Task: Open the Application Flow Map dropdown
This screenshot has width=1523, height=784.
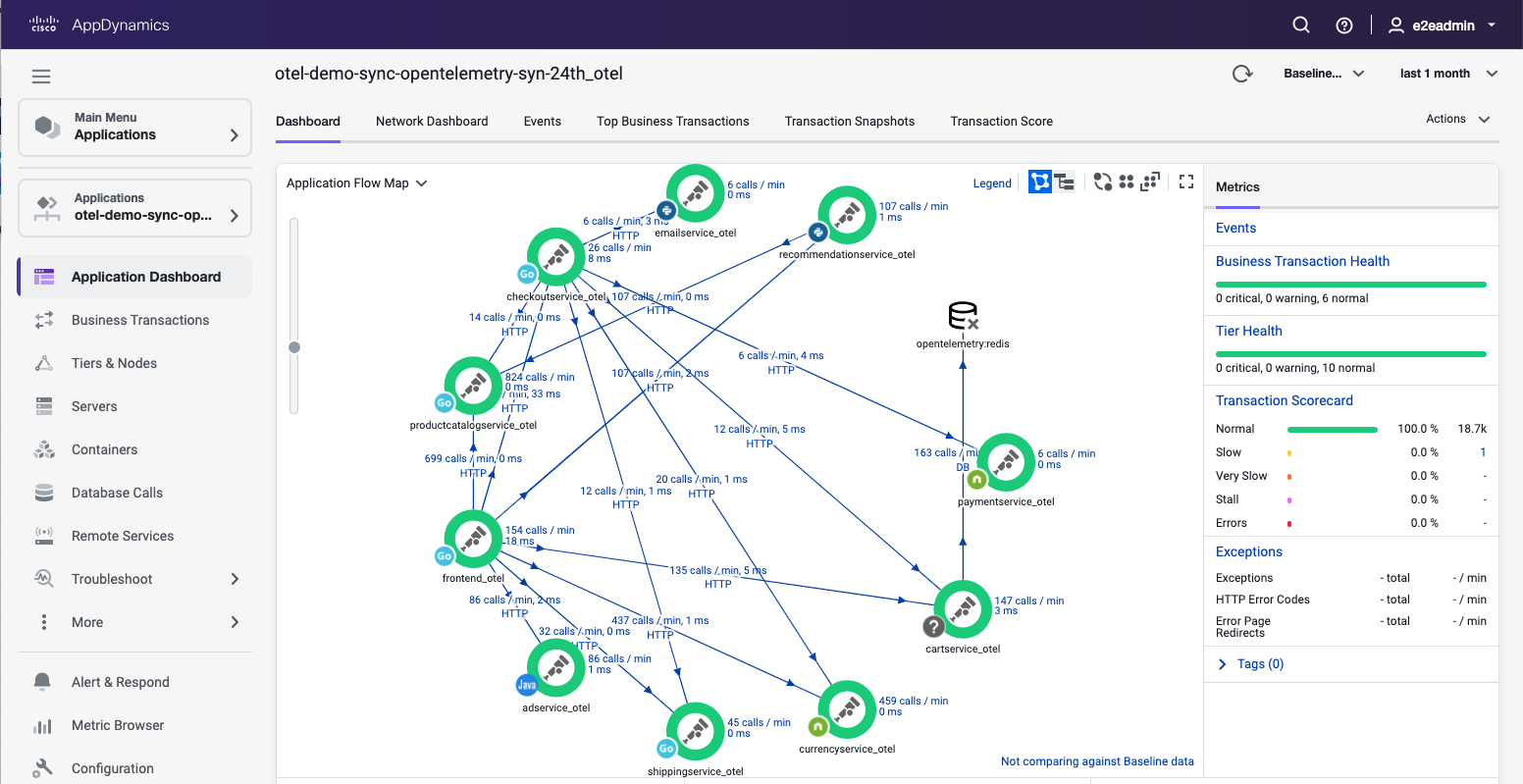Action: [357, 183]
